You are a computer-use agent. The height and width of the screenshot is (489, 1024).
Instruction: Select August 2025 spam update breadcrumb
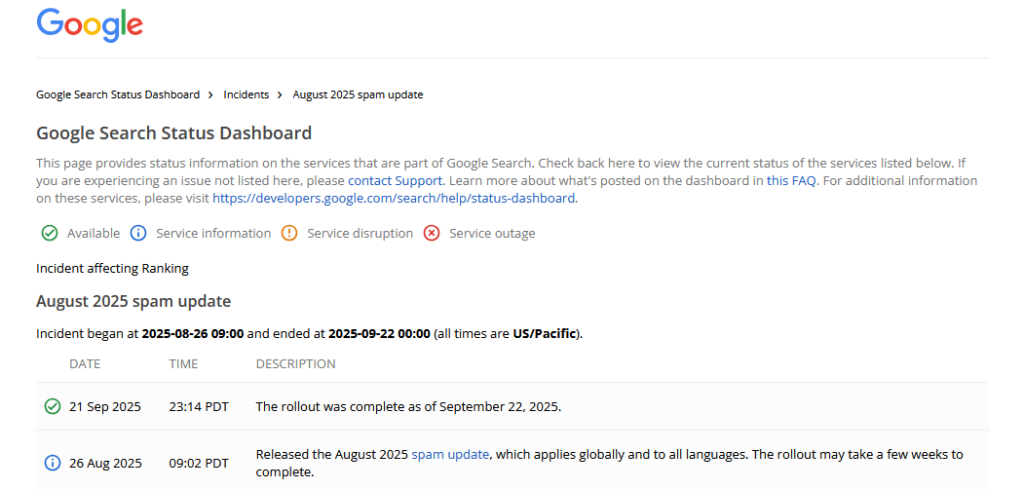[x=357, y=95]
